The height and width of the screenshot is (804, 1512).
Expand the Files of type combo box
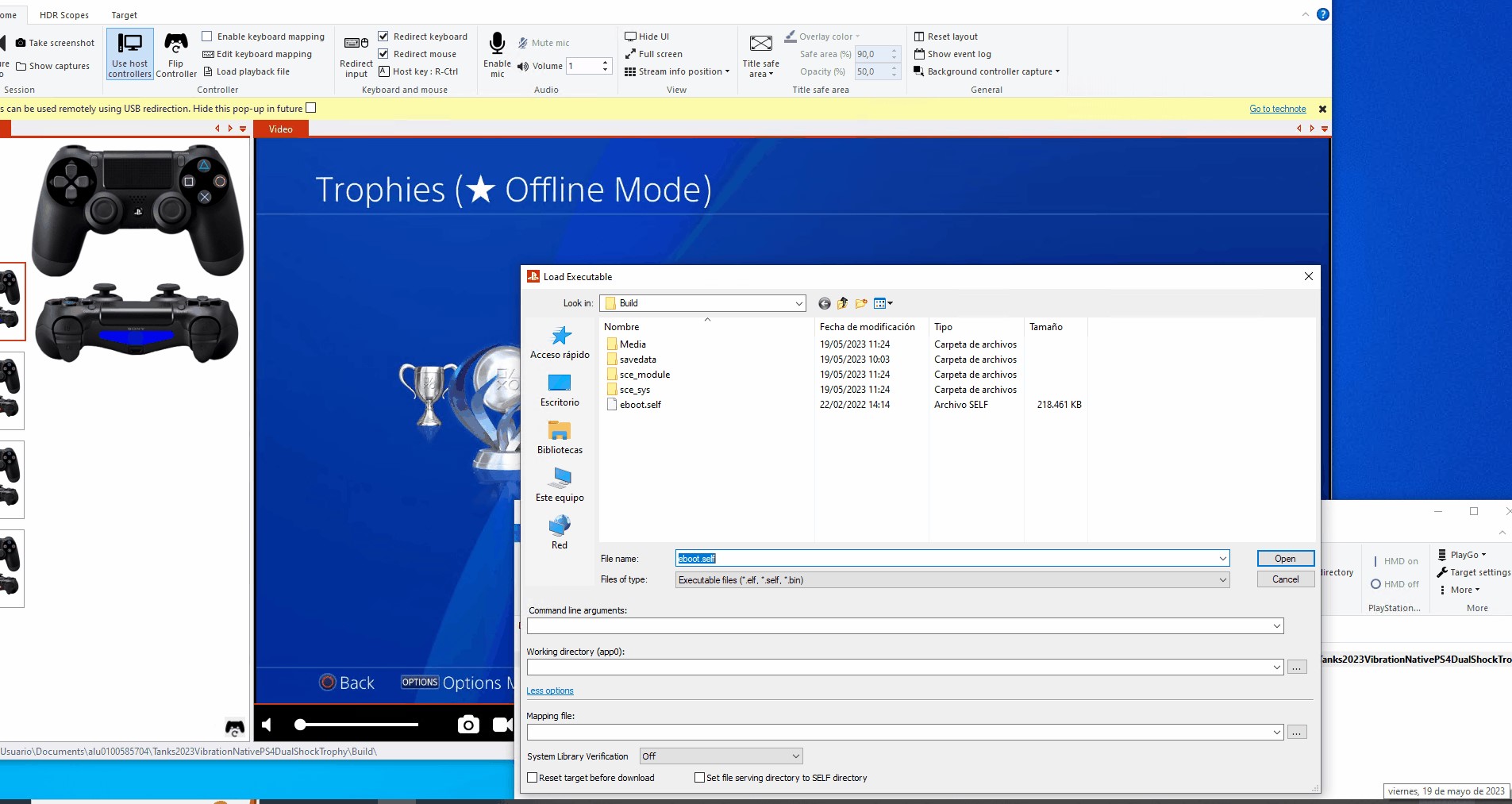(1222, 580)
